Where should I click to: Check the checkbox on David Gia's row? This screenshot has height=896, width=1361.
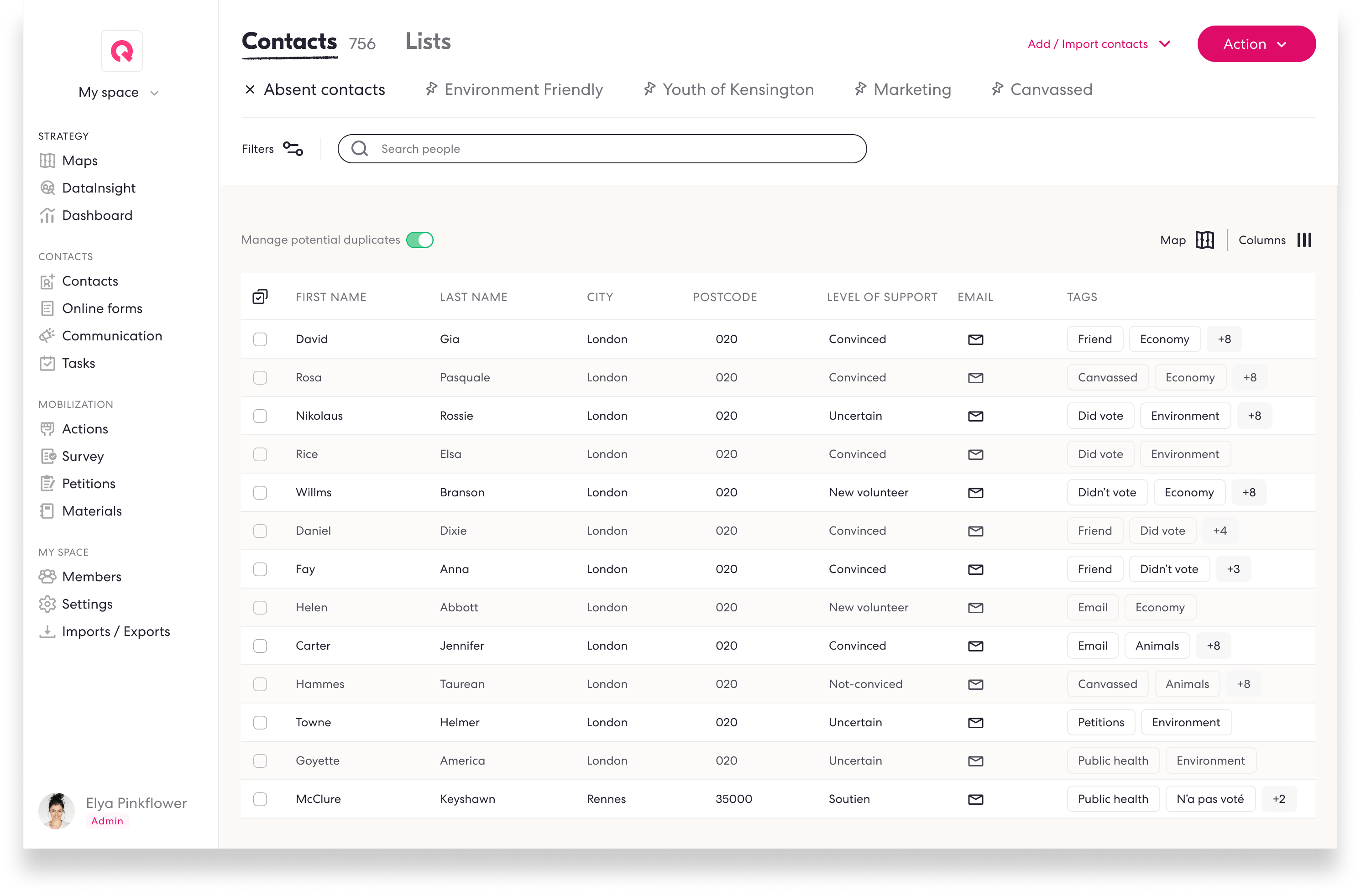tap(260, 339)
